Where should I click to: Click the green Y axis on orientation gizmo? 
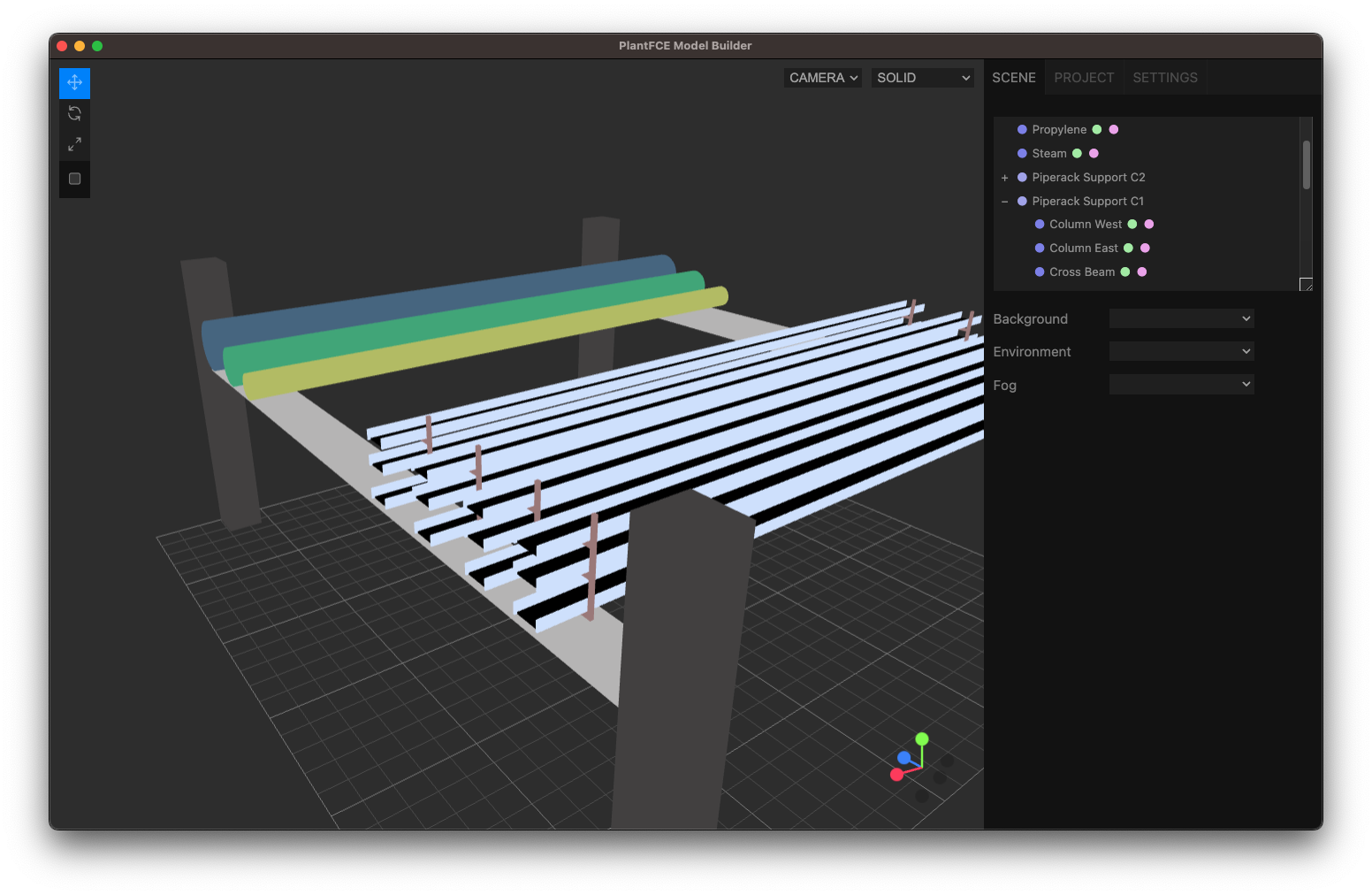tap(922, 738)
